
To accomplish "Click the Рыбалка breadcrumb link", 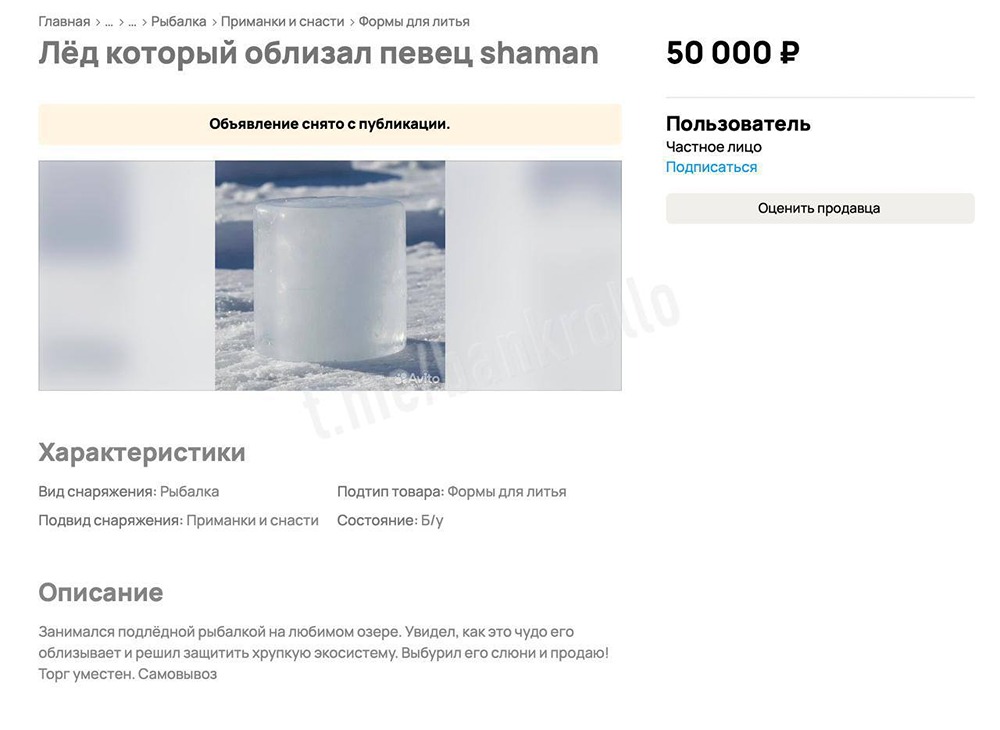I will click(x=178, y=20).
